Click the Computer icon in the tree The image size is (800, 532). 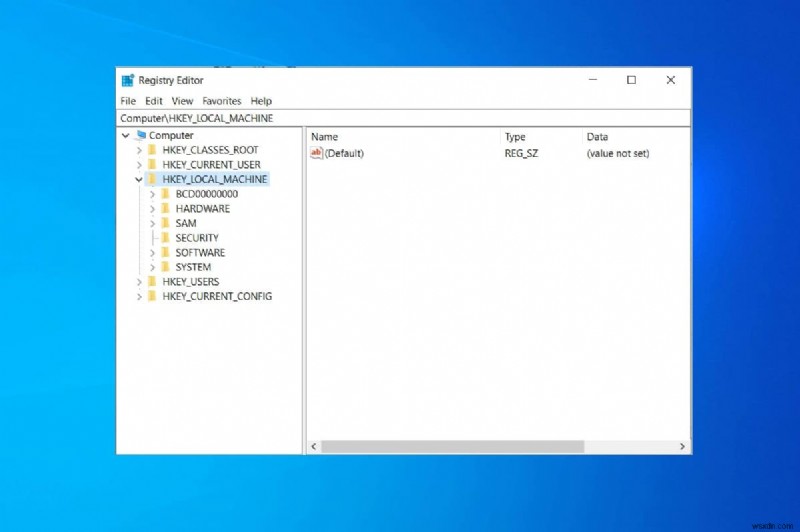tap(141, 135)
